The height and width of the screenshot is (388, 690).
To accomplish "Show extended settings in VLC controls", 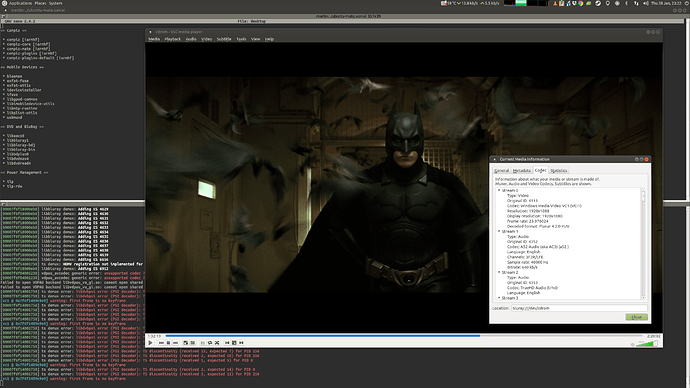I will click(x=193, y=343).
